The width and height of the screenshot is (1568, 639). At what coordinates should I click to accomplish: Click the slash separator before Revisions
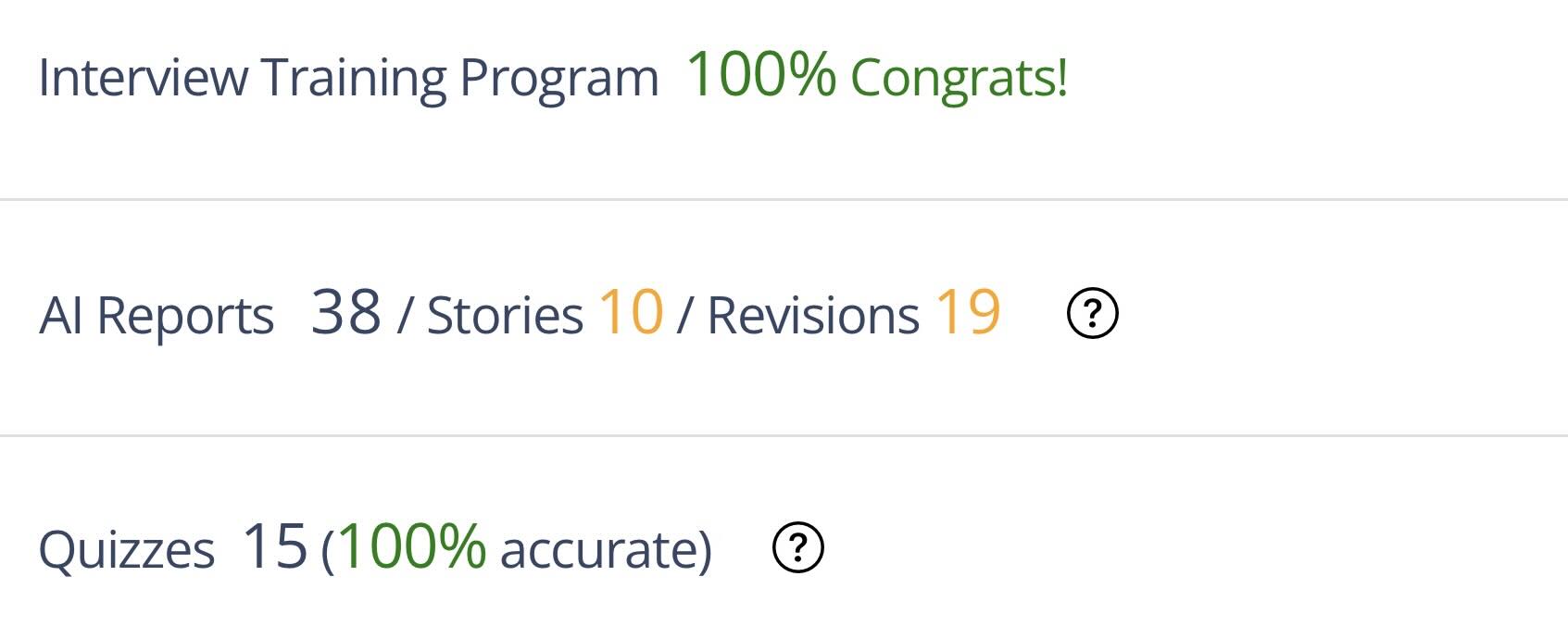[684, 316]
